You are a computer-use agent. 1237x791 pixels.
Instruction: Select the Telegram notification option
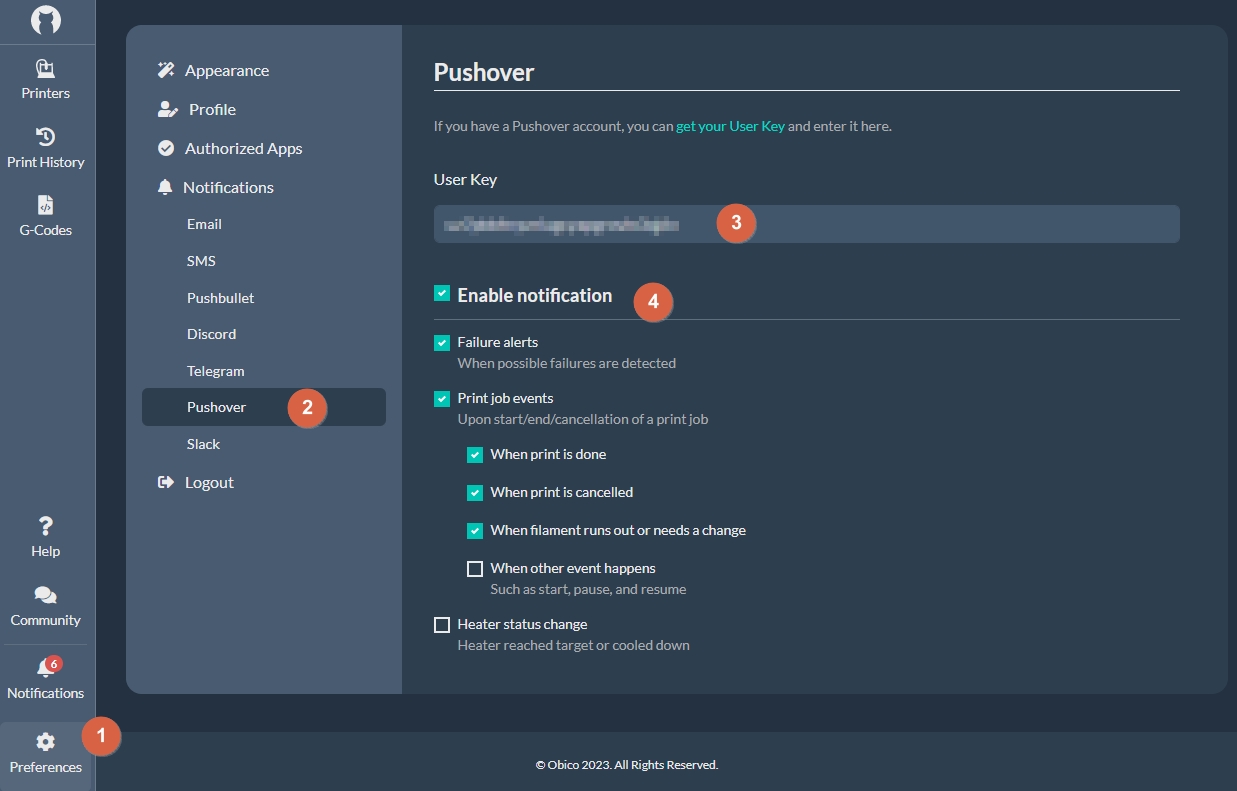point(215,371)
